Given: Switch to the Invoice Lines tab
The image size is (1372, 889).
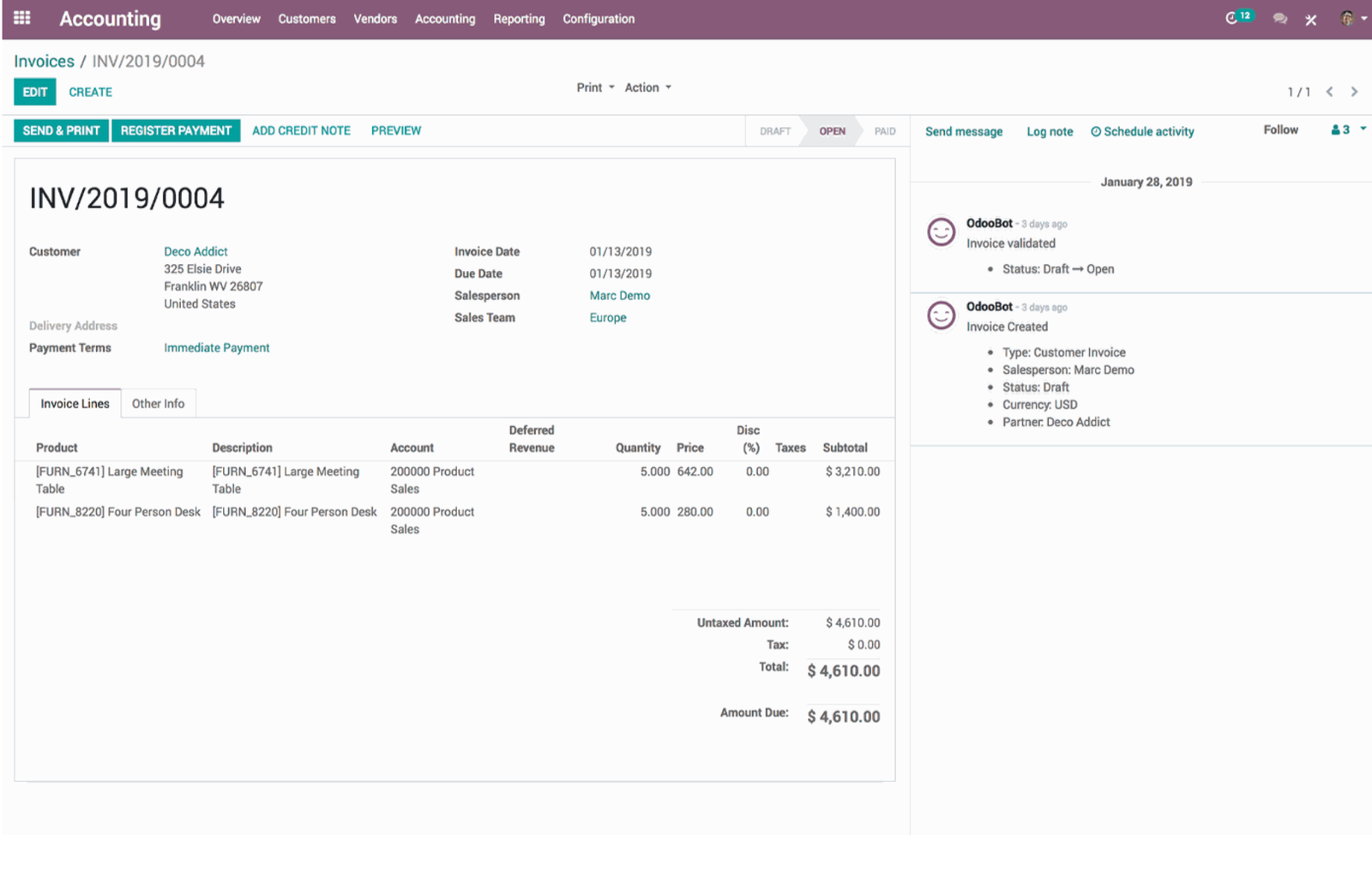Looking at the screenshot, I should 75,404.
